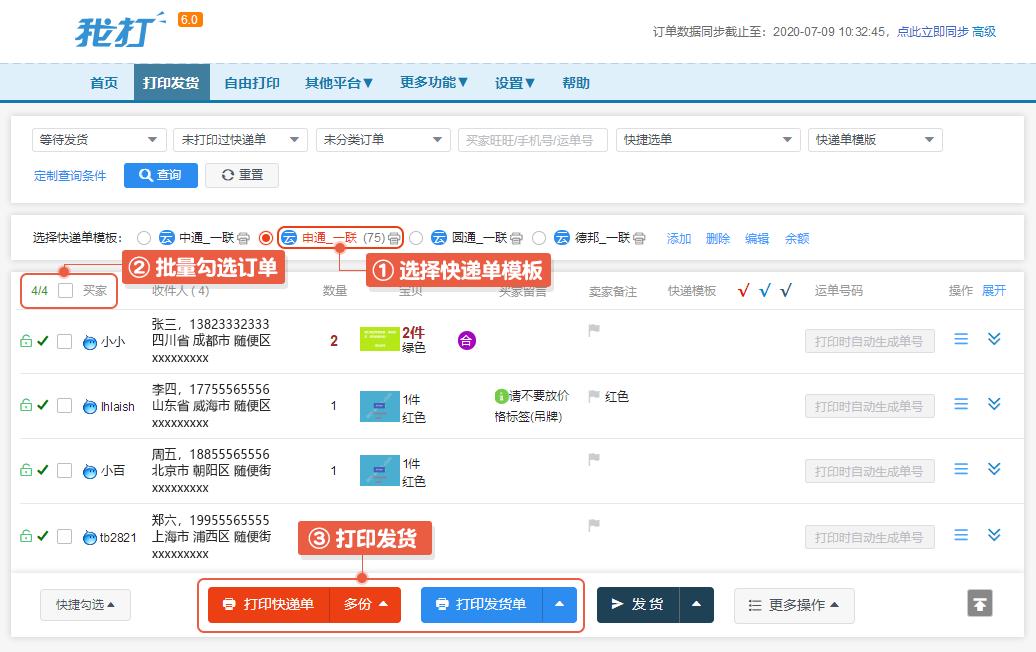This screenshot has width=1036, height=652.
Task: Expand the 快捷勾选 menu at bottom left
Action: 85,604
